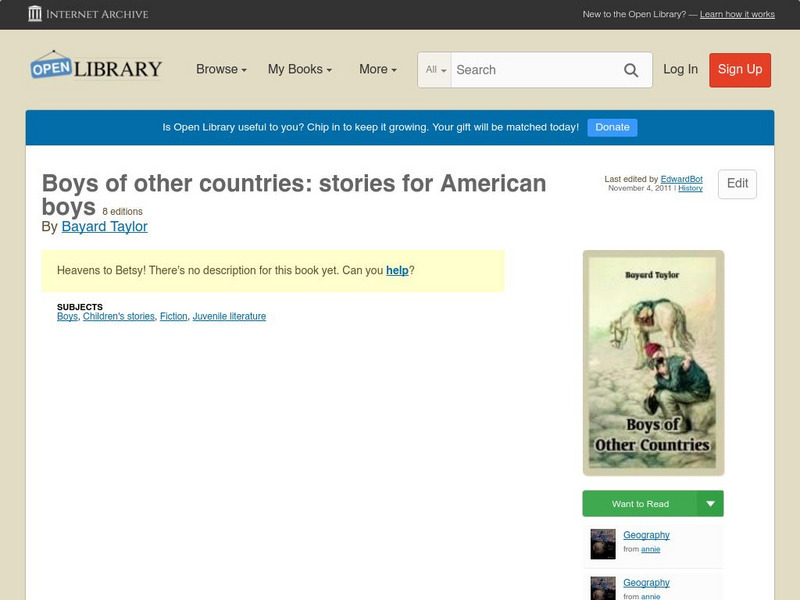Open the author link Bayard Taylor
800x600 pixels.
(104, 226)
